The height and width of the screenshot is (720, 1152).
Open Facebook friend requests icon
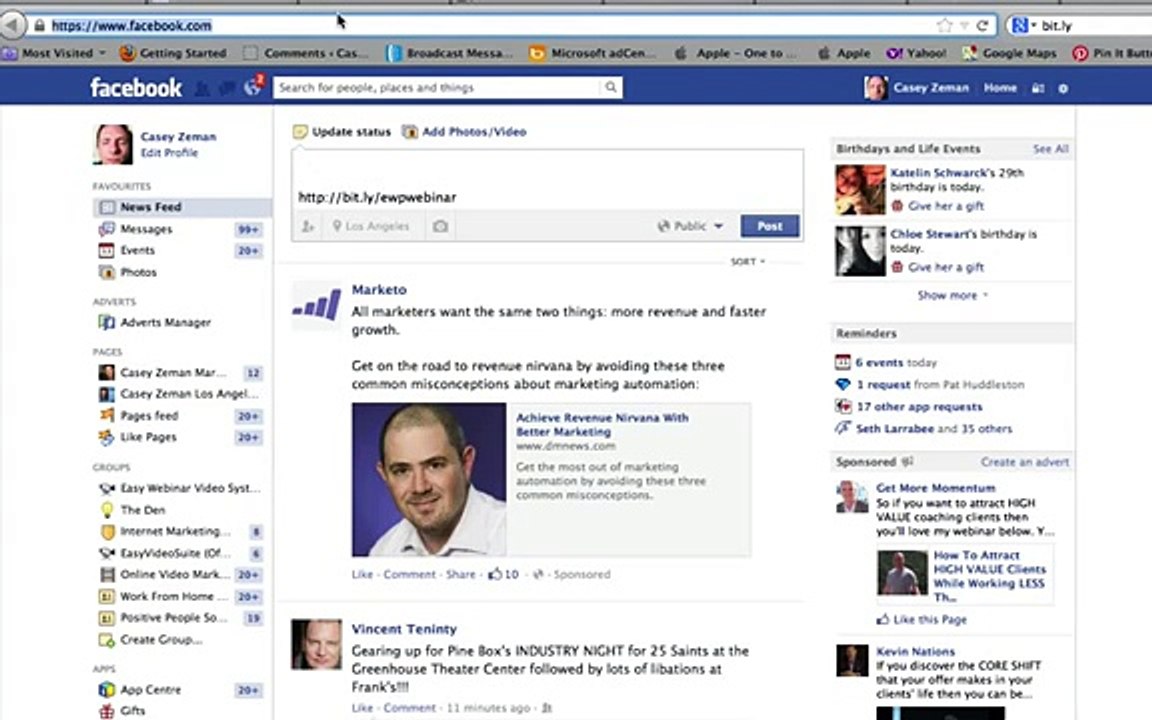coord(202,88)
